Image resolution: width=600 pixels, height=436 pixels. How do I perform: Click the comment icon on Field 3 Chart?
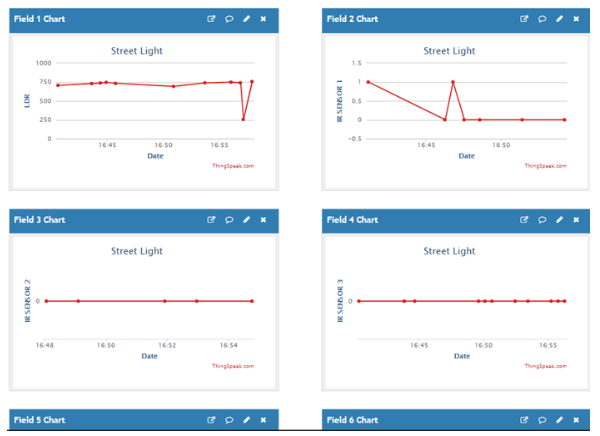coord(229,220)
